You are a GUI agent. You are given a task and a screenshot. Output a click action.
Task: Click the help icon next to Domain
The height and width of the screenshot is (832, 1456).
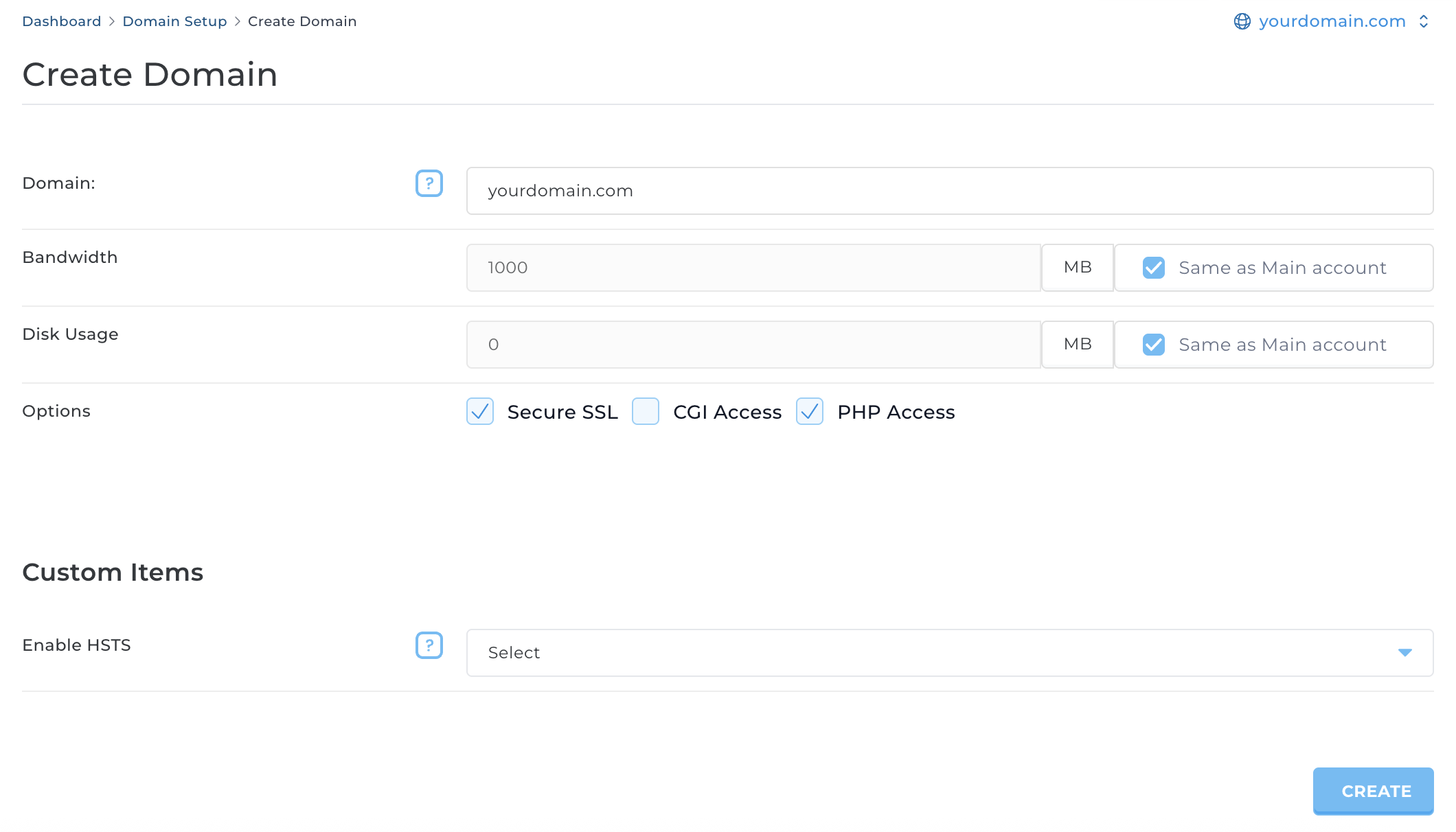click(x=429, y=183)
